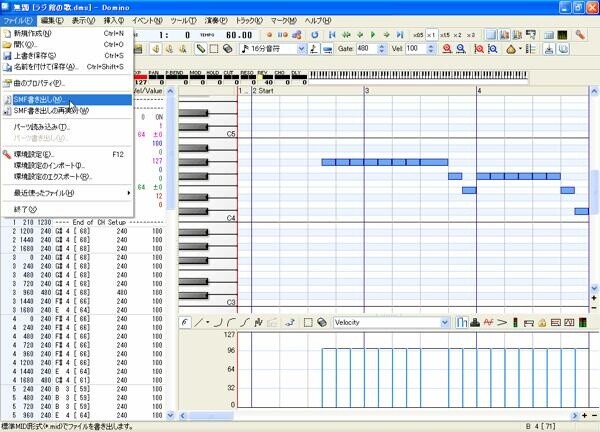Image resolution: width=600 pixels, height=432 pixels.
Task: Choose '環境設定' (F12) in File menu
Action: click(x=67, y=154)
